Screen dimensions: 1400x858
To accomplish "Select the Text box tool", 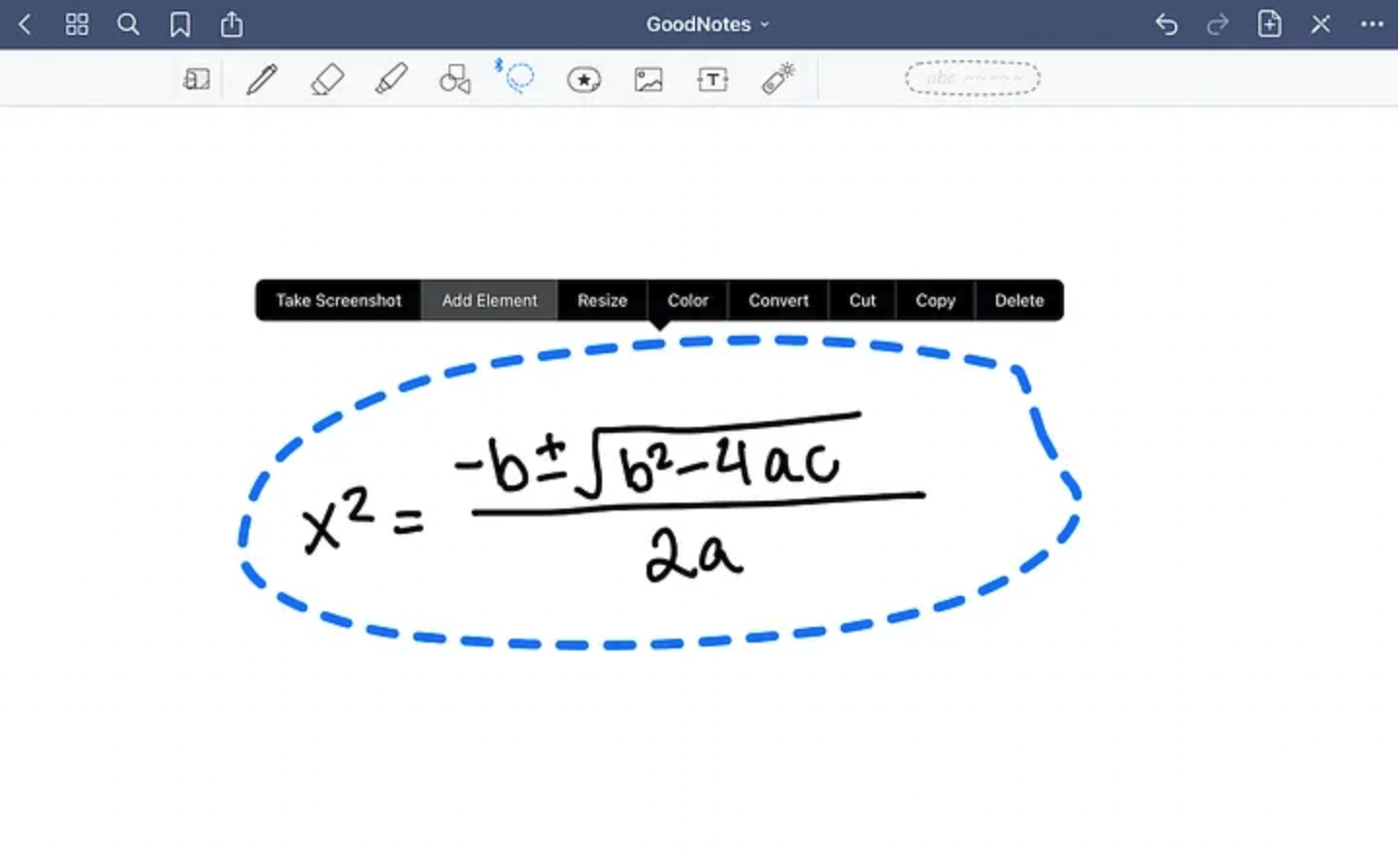I will tap(713, 80).
